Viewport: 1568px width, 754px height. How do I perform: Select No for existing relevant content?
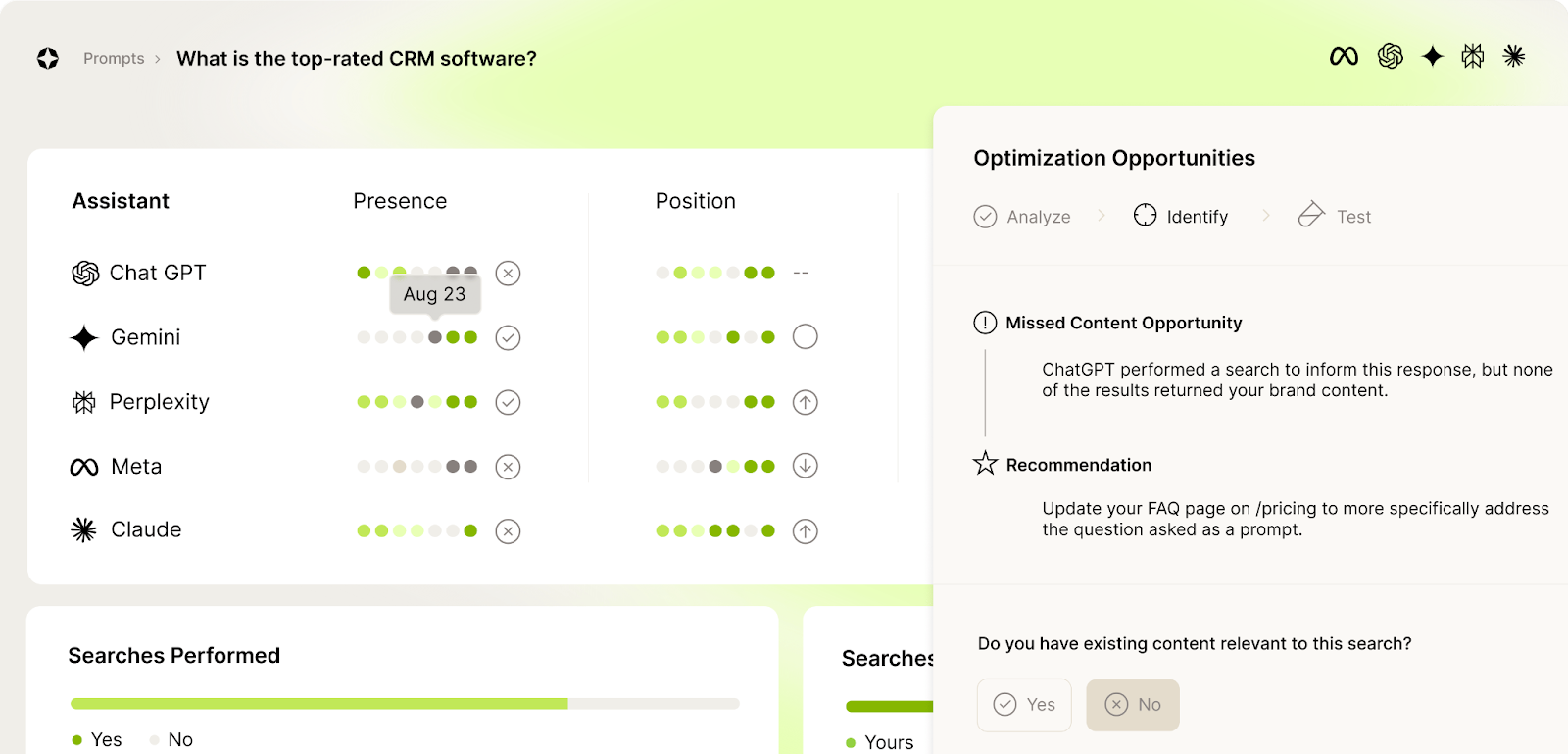click(1132, 705)
